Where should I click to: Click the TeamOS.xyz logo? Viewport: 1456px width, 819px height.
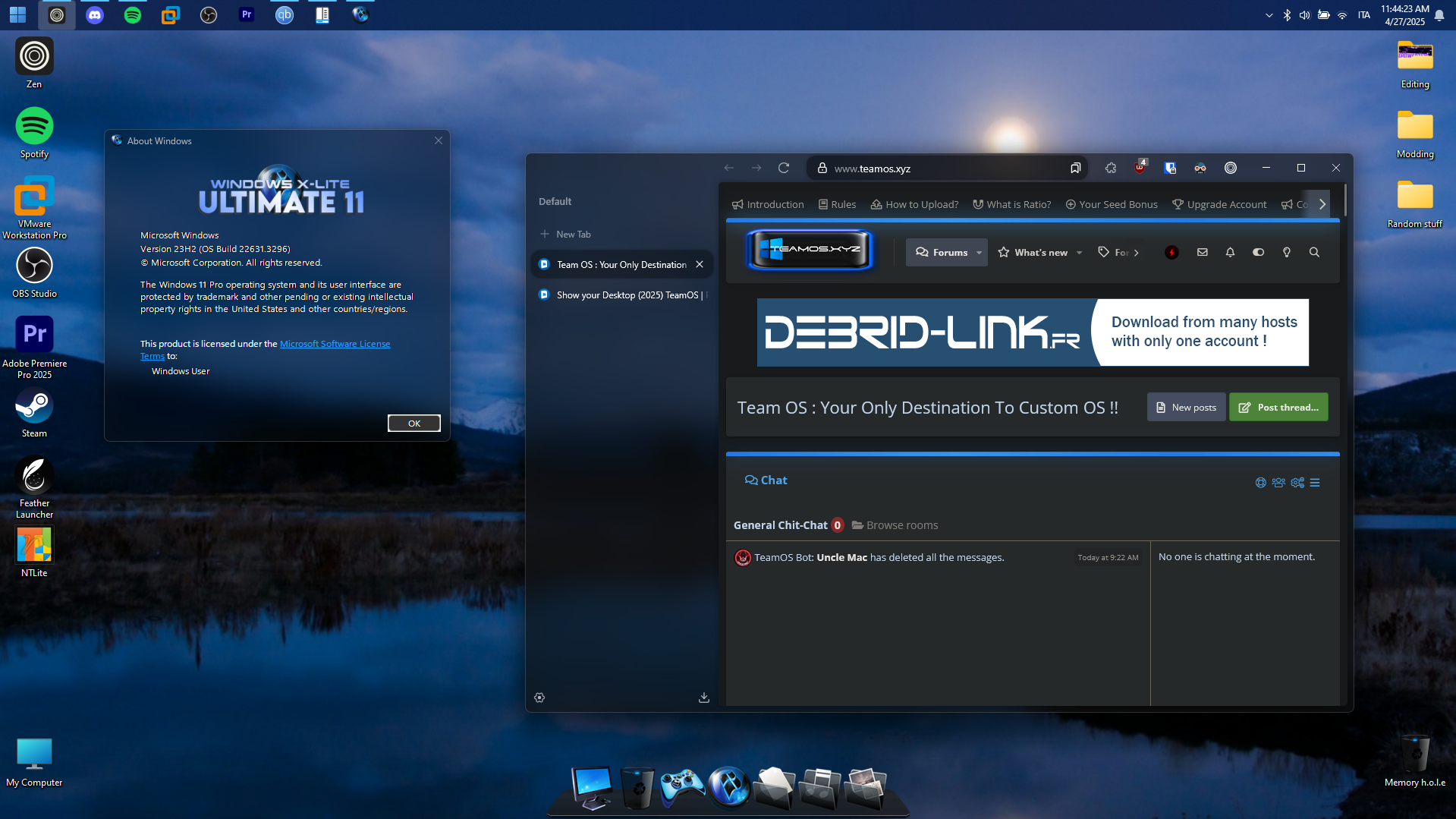coord(810,250)
